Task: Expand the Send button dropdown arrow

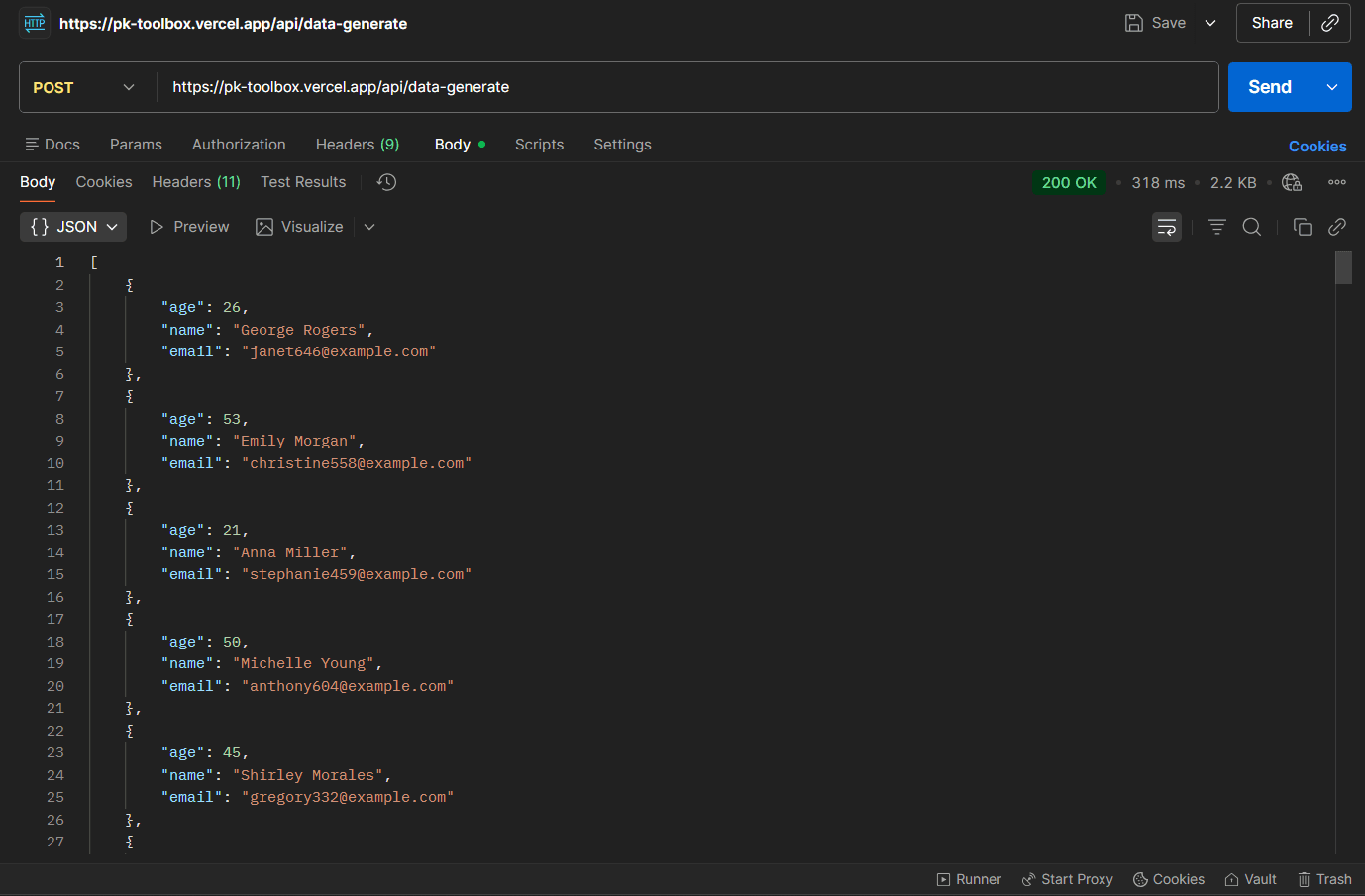Action: click(1332, 87)
